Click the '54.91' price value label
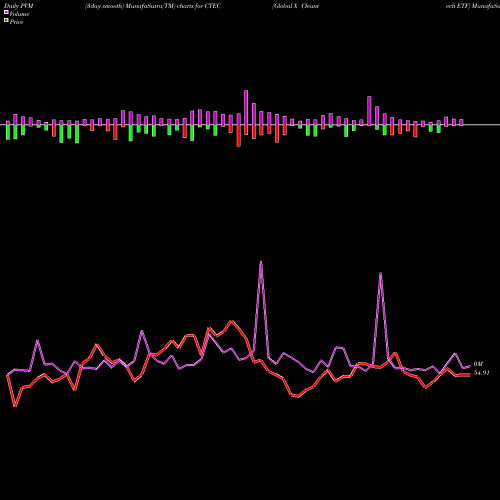This screenshot has width=500, height=500. pos(482,373)
